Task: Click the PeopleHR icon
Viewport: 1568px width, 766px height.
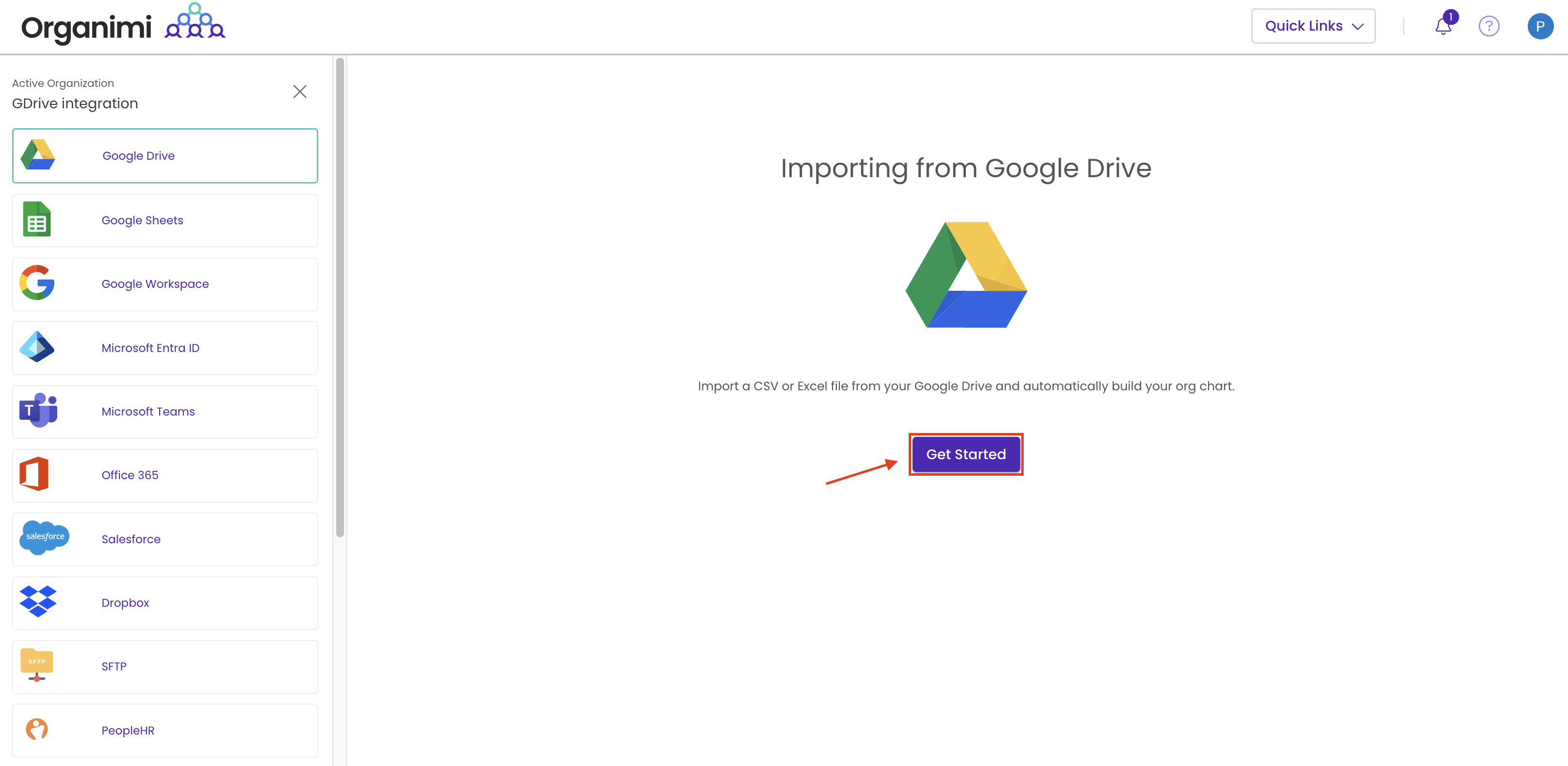Action: pos(36,730)
